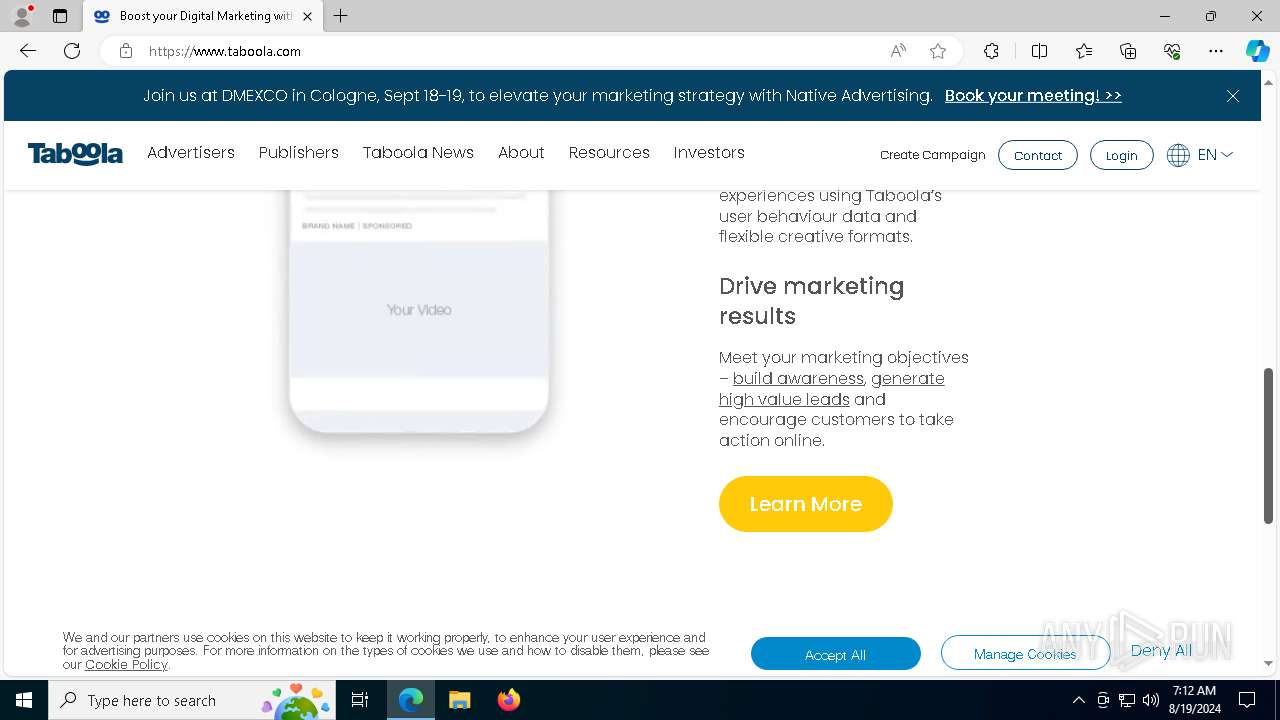Screen dimensions: 1280x720
Task: Click the globe language icon
Action: pos(1178,155)
